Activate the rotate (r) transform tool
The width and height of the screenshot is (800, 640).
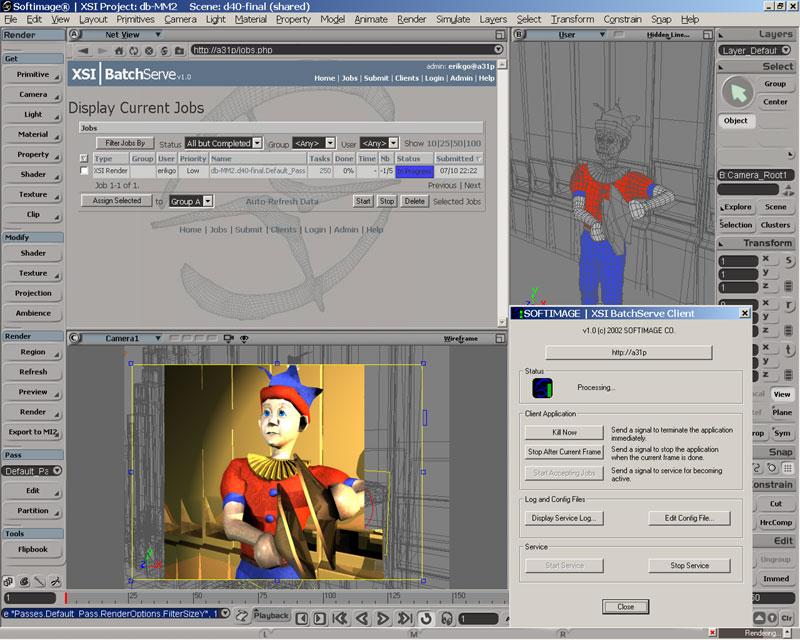pos(788,305)
